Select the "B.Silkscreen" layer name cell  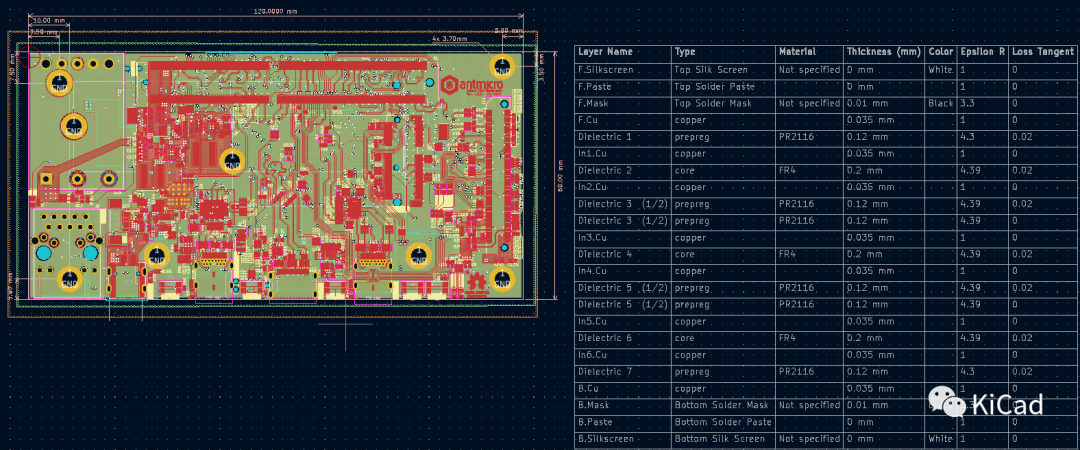click(623, 438)
